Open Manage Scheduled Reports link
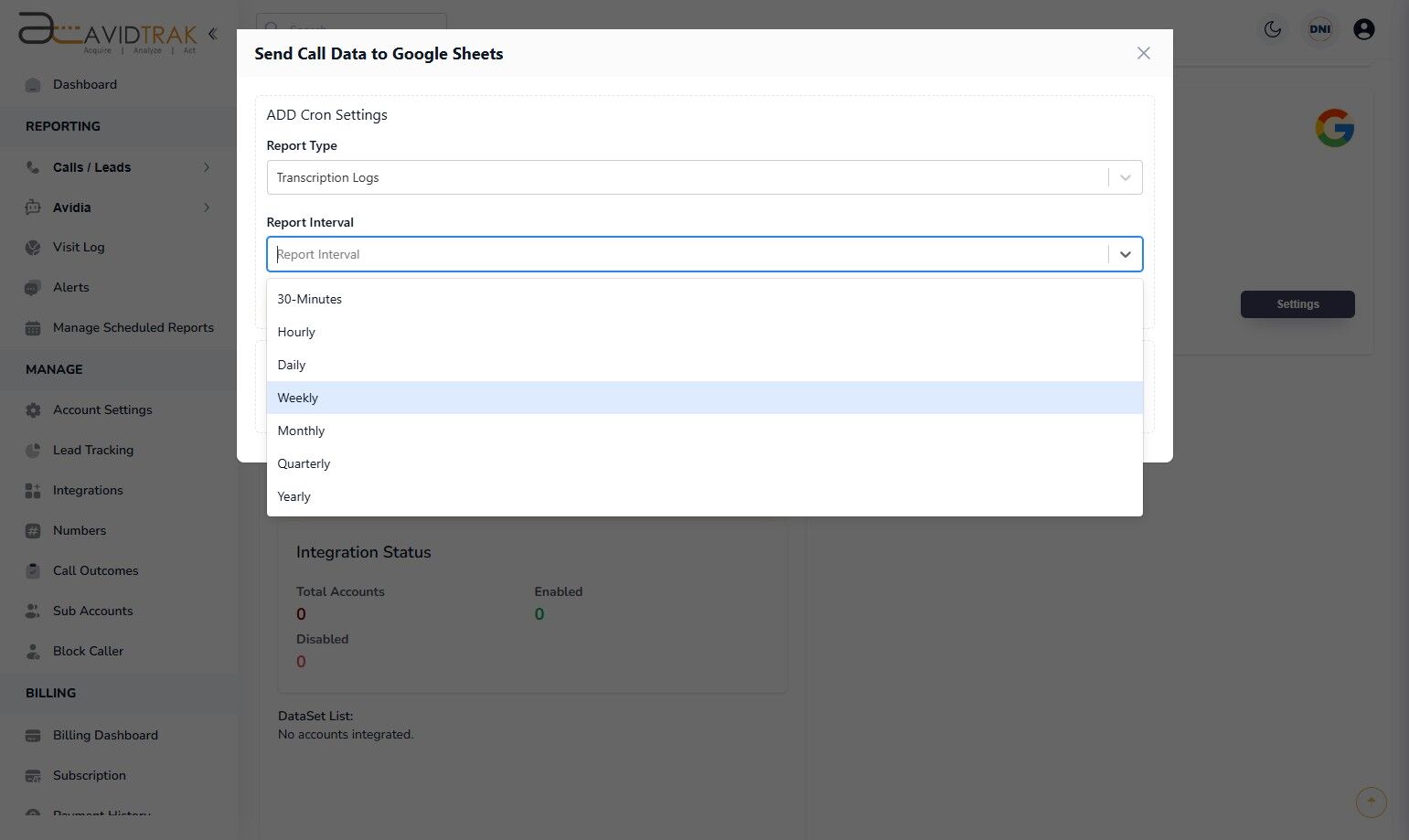This screenshot has height=840, width=1409. 133,327
